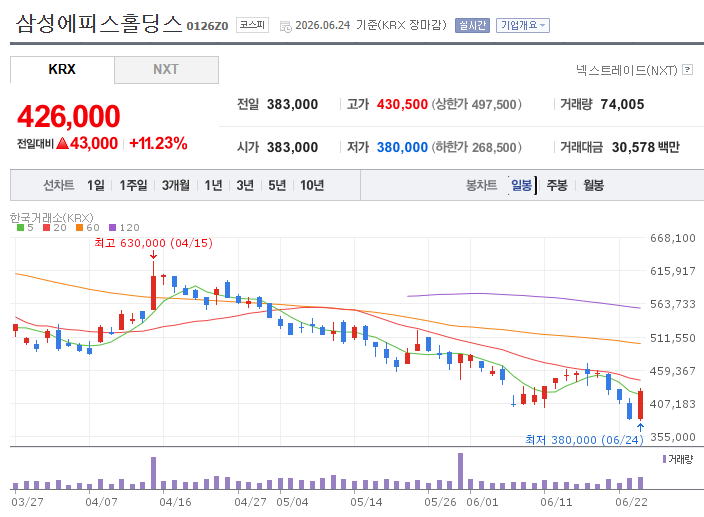Image resolution: width=704 pixels, height=517 pixels.
Task: Open the NXT help question-mark icon
Action: [687, 70]
